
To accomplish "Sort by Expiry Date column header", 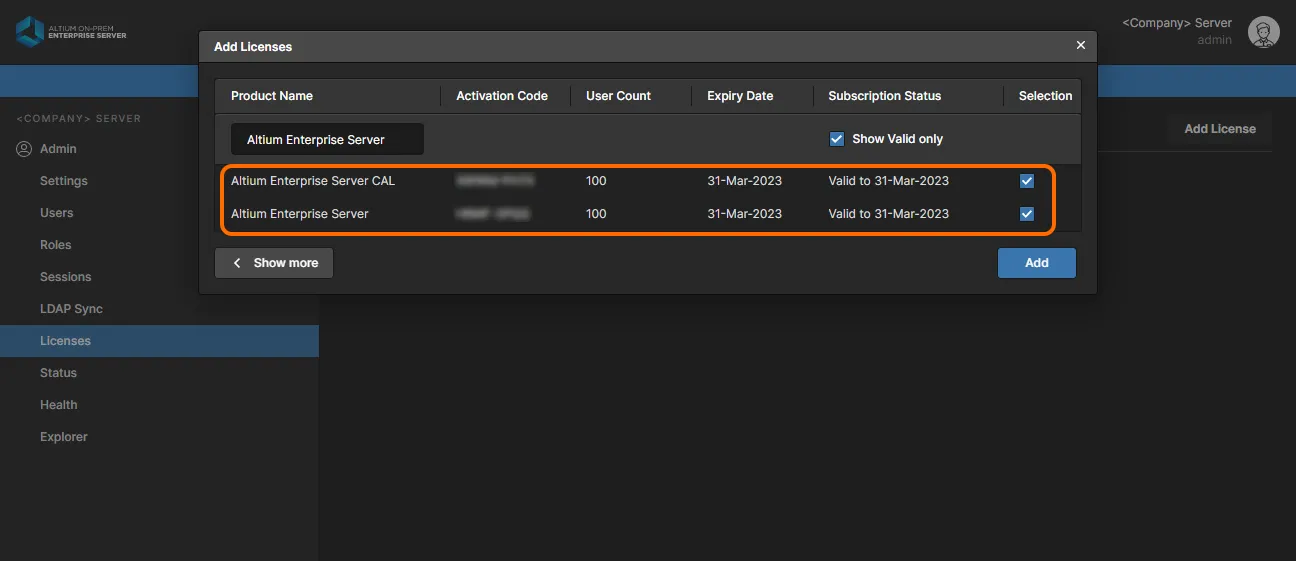I will (x=740, y=96).
